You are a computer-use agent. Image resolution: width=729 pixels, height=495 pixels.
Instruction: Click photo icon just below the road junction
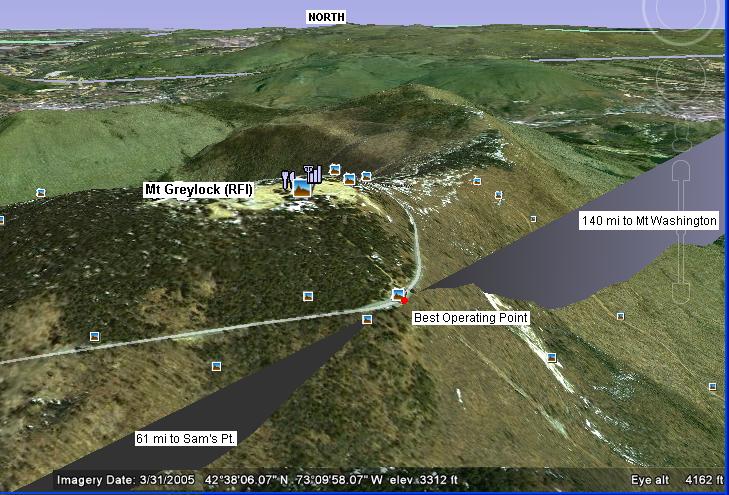pos(367,319)
